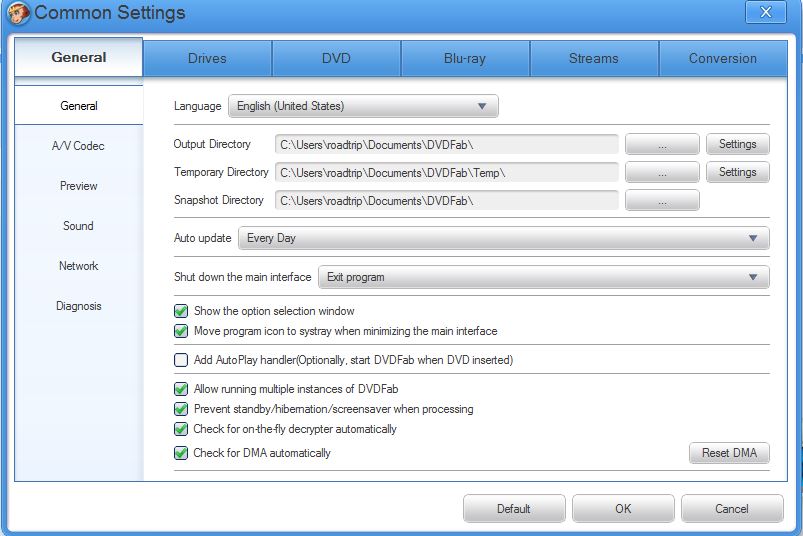Viewport: 803px width, 536px height.
Task: Close the Common Settings dialog
Action: pyautogui.click(x=766, y=12)
